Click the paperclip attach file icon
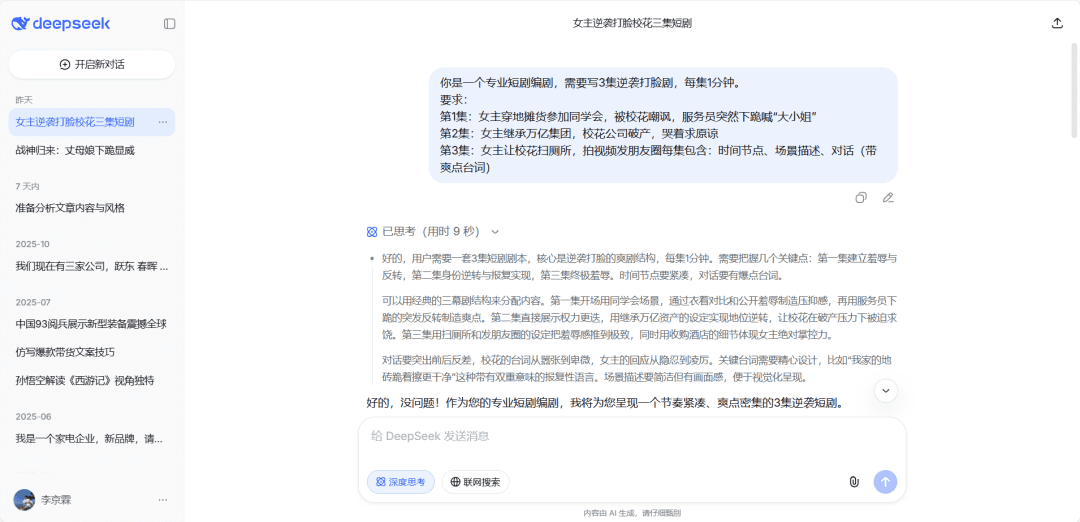 pos(853,482)
